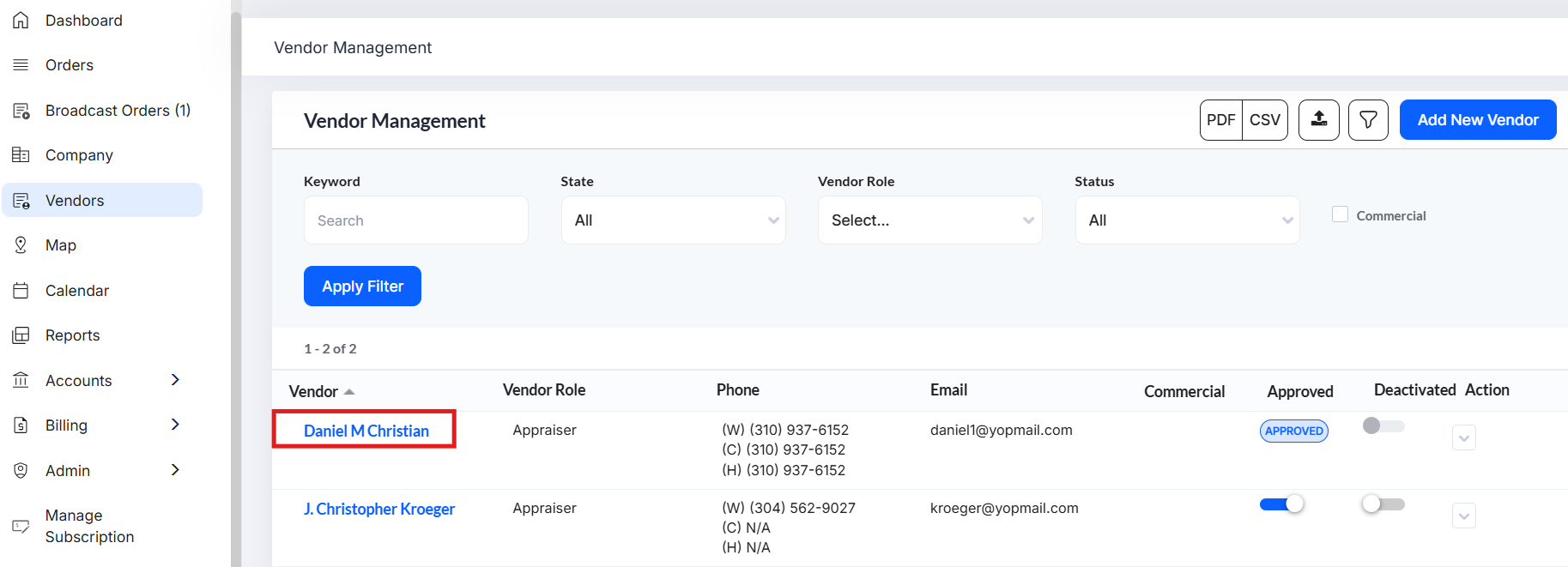Toggle Deactivated switch for Daniel M Christian
The width and height of the screenshot is (1568, 567).
tap(1383, 426)
